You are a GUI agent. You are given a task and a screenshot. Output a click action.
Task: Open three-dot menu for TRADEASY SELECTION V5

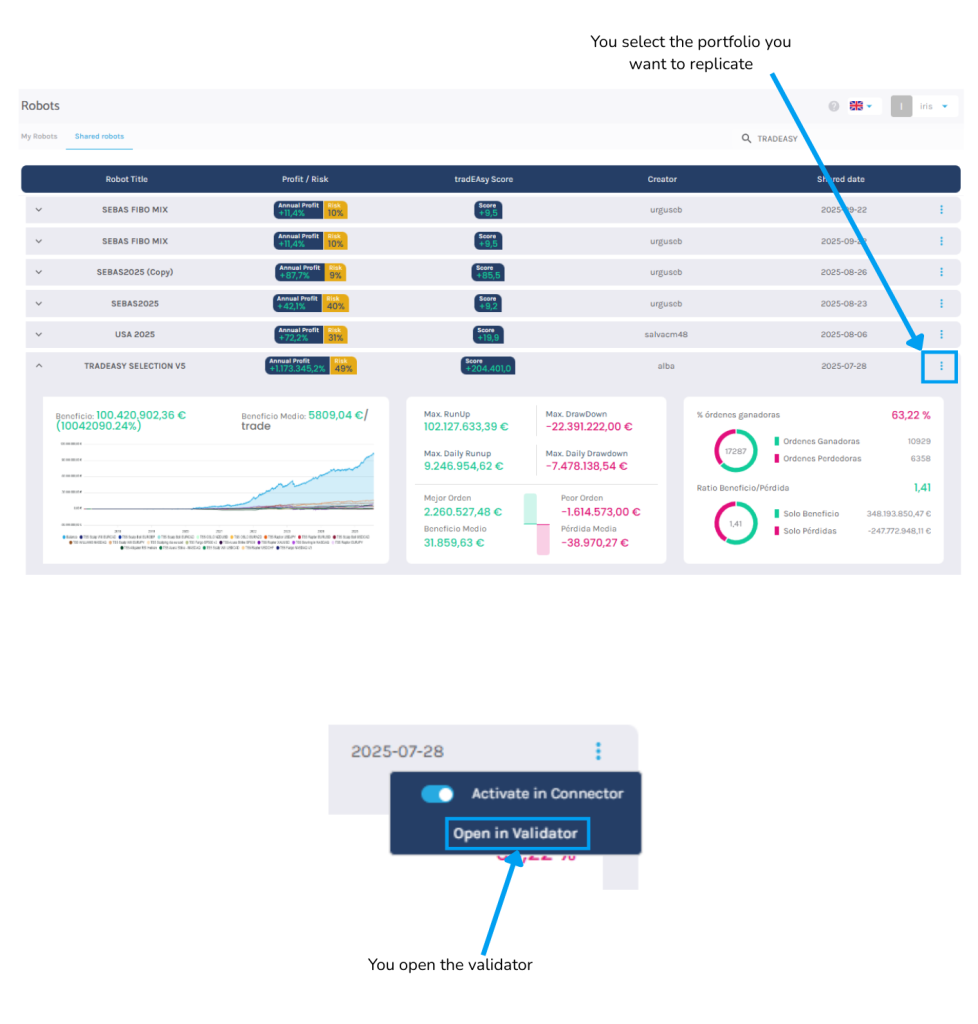941,366
